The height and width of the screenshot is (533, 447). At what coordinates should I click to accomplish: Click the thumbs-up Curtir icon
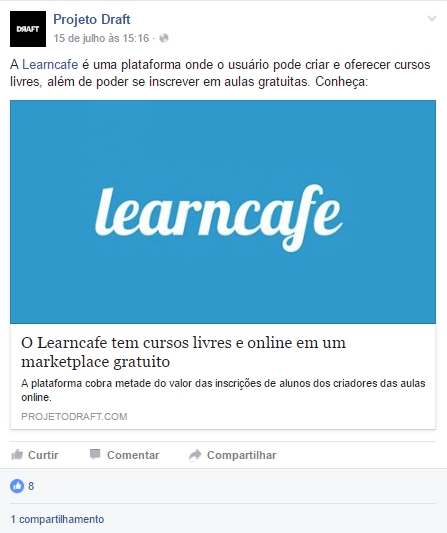pos(17,455)
